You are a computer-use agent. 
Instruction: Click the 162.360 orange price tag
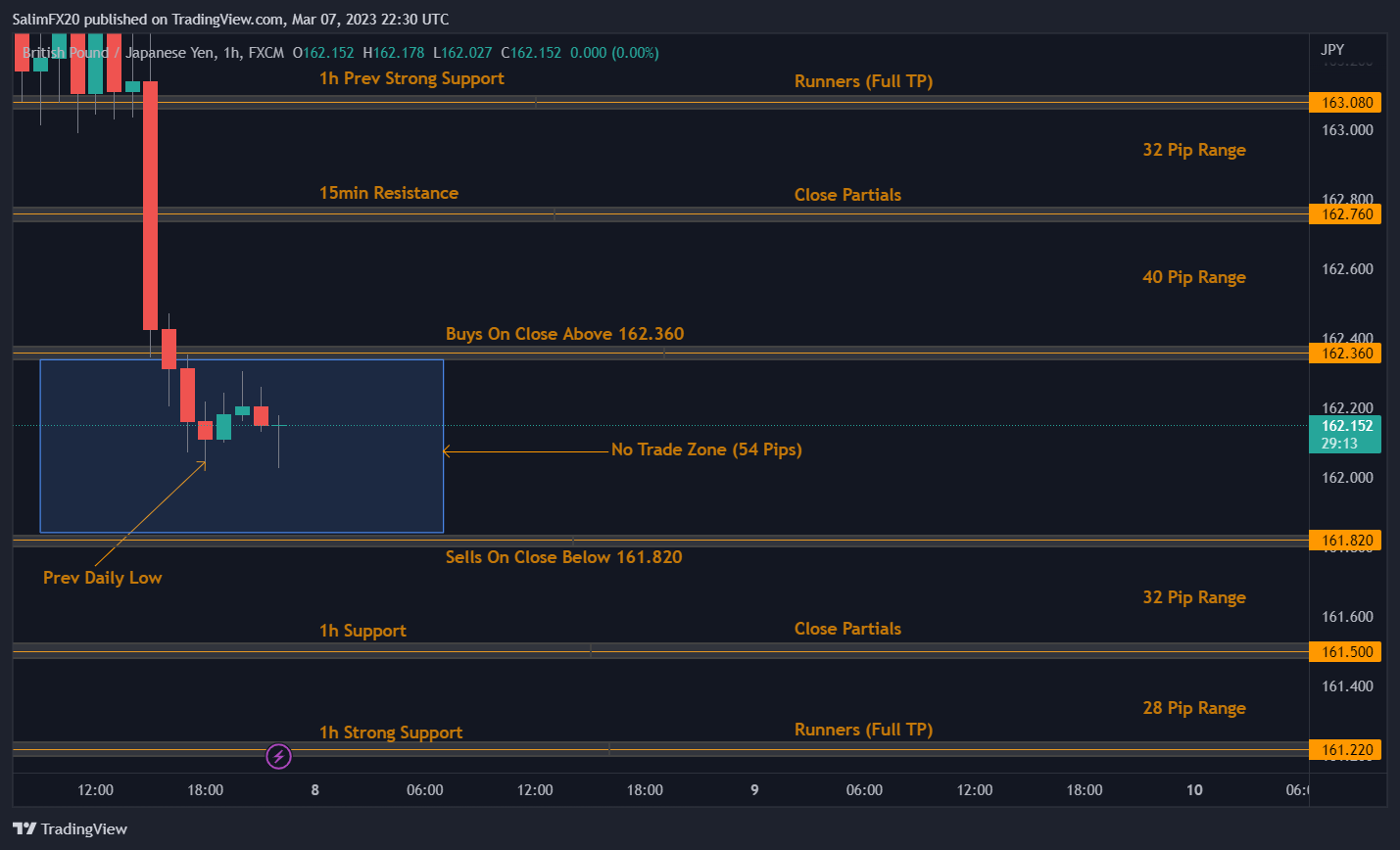(x=1346, y=354)
